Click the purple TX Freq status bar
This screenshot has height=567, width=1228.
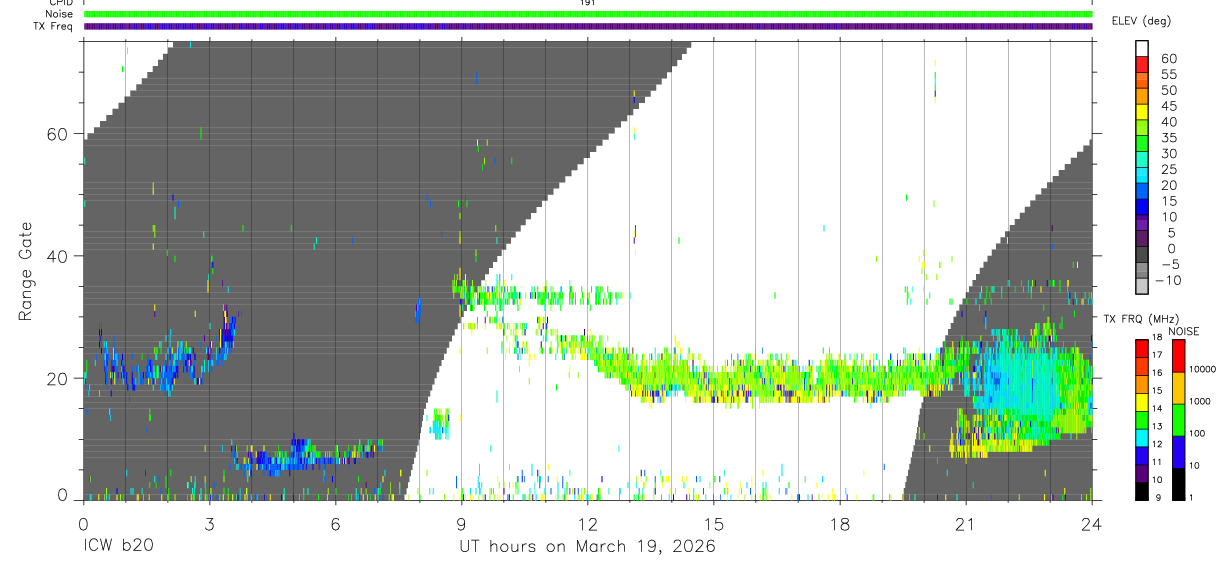pos(588,26)
